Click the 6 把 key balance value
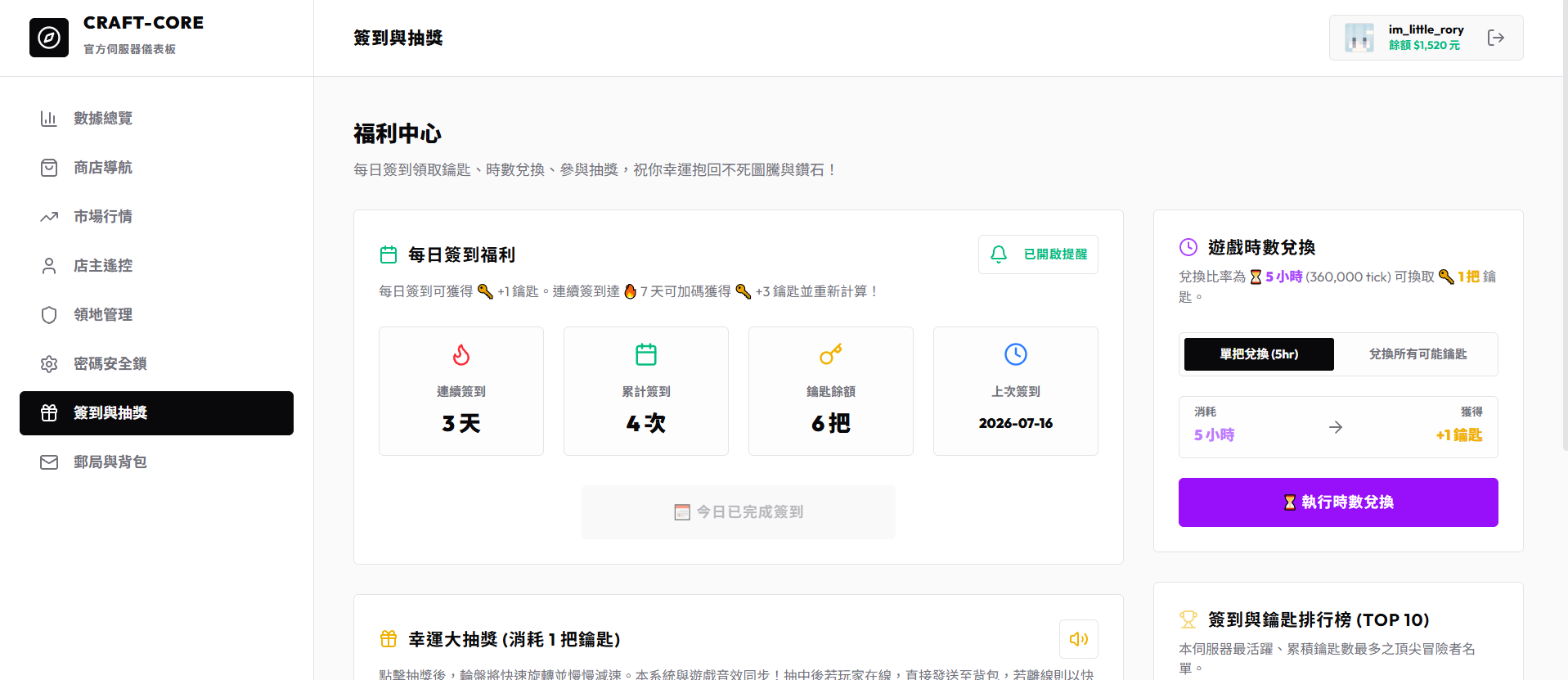The width and height of the screenshot is (1568, 680). [831, 423]
